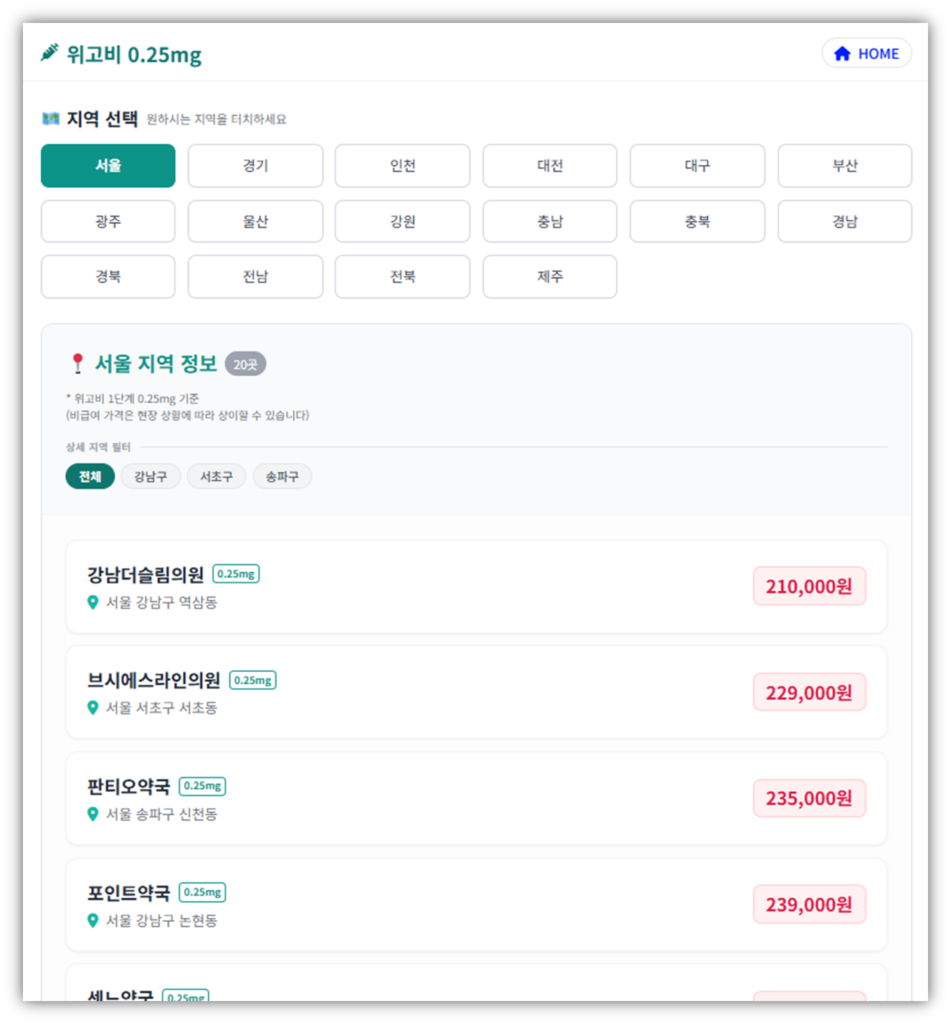Select the 전체 filter option
The width and height of the screenshot is (951, 1024).
point(89,476)
